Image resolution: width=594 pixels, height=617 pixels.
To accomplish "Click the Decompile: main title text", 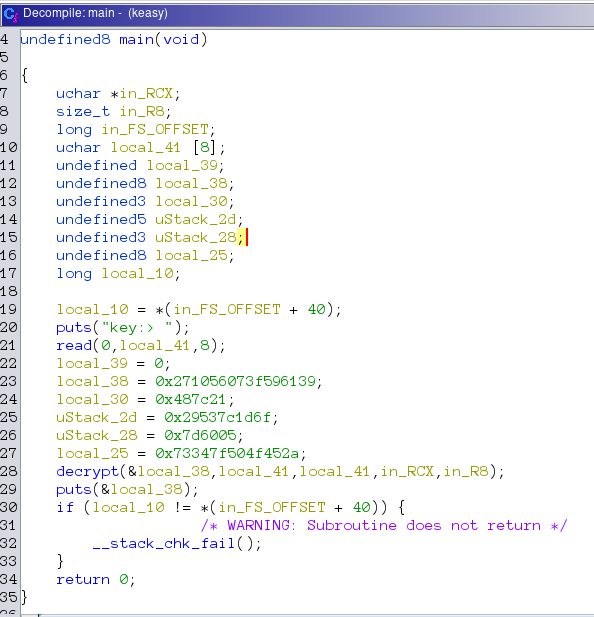I will (x=69, y=13).
